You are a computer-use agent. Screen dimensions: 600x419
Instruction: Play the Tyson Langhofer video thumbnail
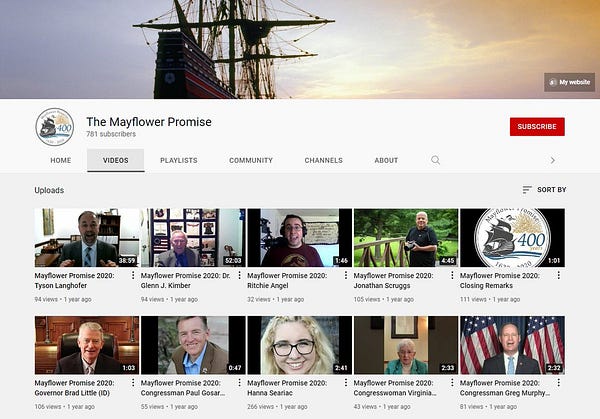point(87,238)
